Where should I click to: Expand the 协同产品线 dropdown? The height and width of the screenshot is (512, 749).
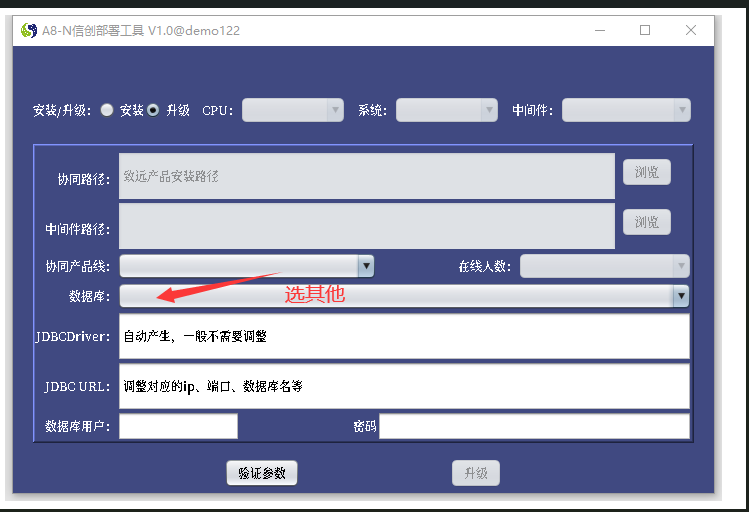(x=247, y=266)
